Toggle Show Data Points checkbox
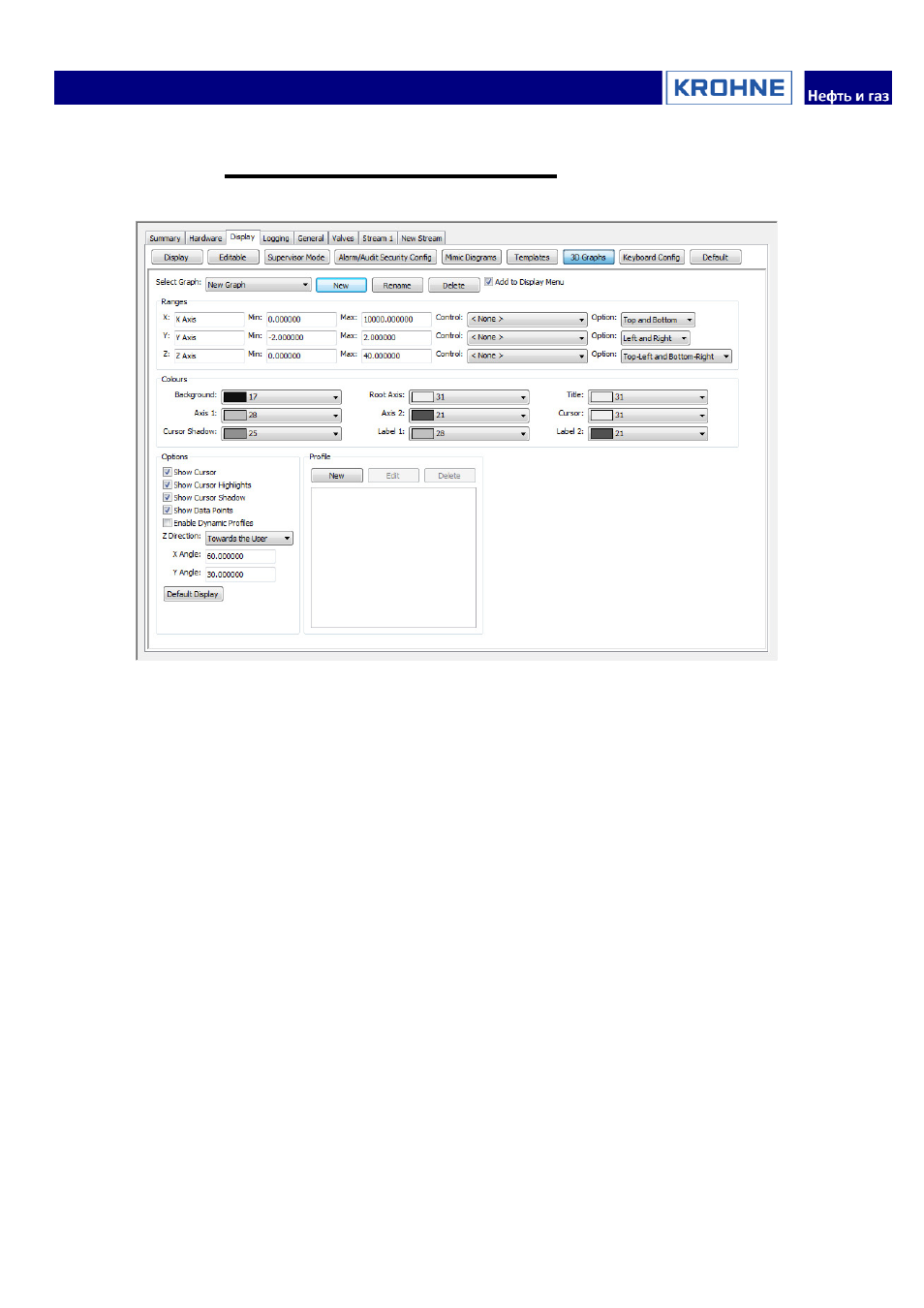The image size is (924, 1308). tap(168, 510)
